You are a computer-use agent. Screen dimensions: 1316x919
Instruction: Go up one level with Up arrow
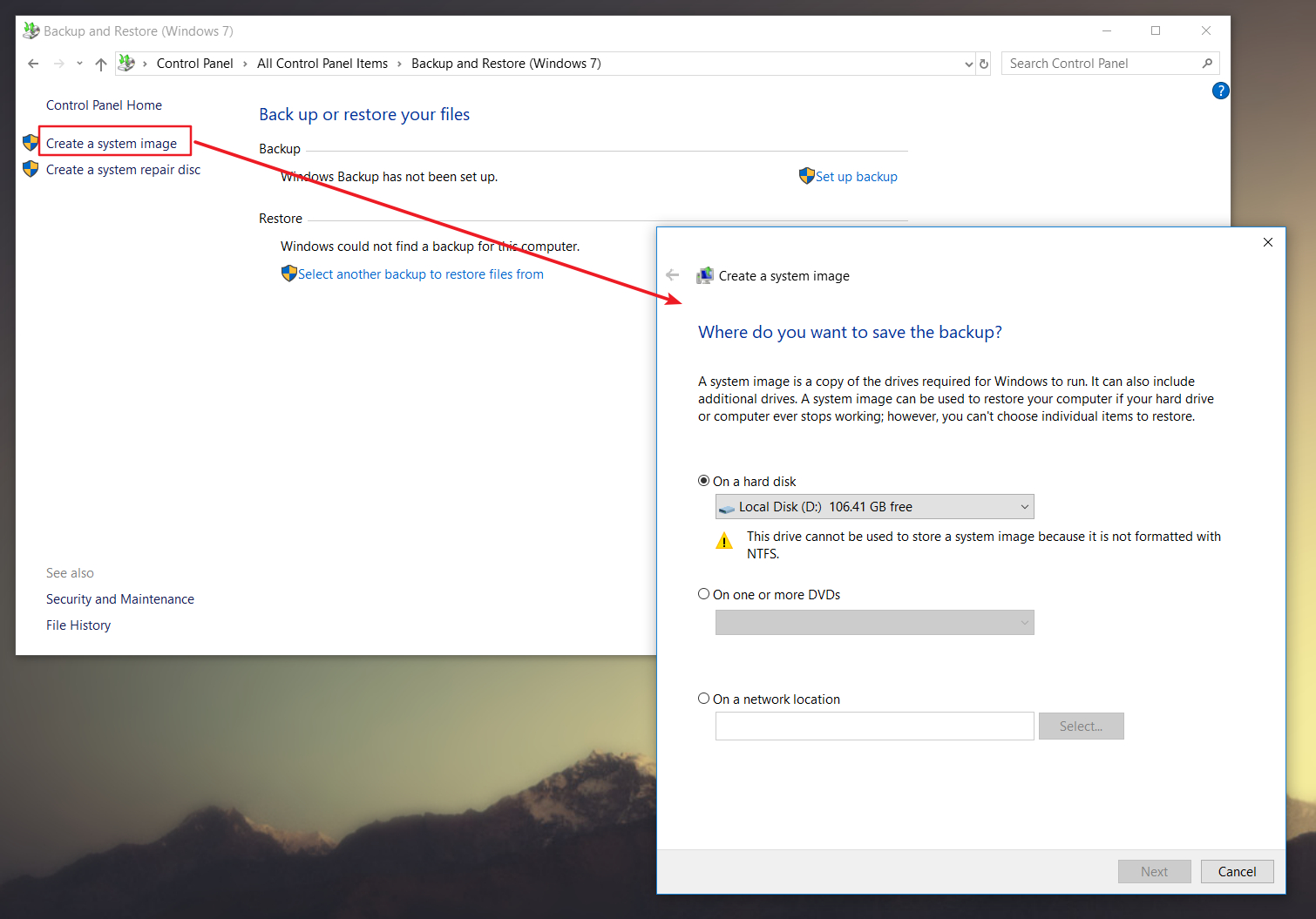(x=101, y=64)
